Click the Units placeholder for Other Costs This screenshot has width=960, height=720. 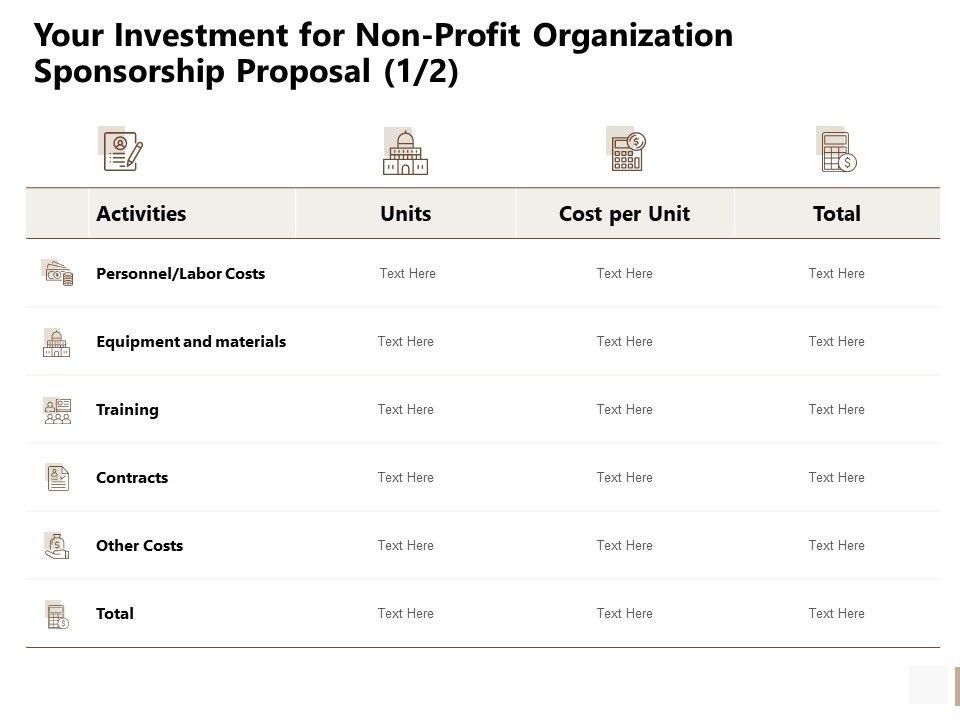point(406,545)
